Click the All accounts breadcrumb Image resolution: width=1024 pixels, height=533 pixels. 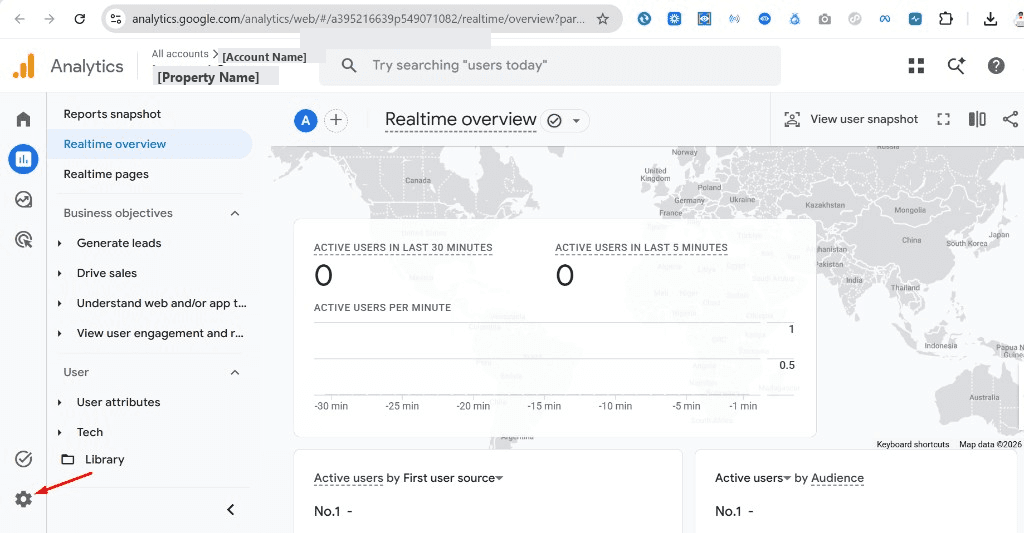point(180,54)
